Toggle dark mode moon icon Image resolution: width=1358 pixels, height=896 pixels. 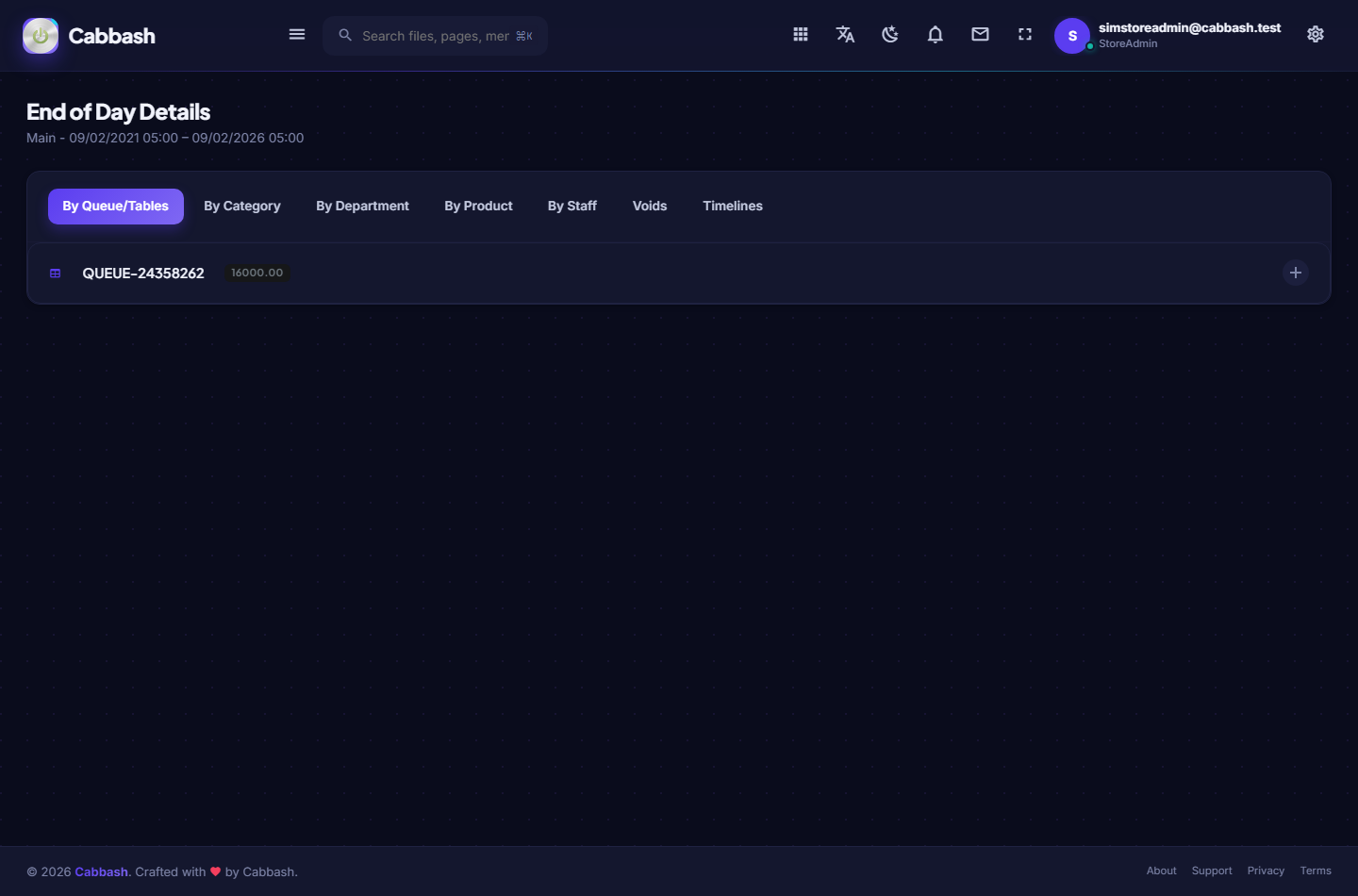click(x=890, y=35)
